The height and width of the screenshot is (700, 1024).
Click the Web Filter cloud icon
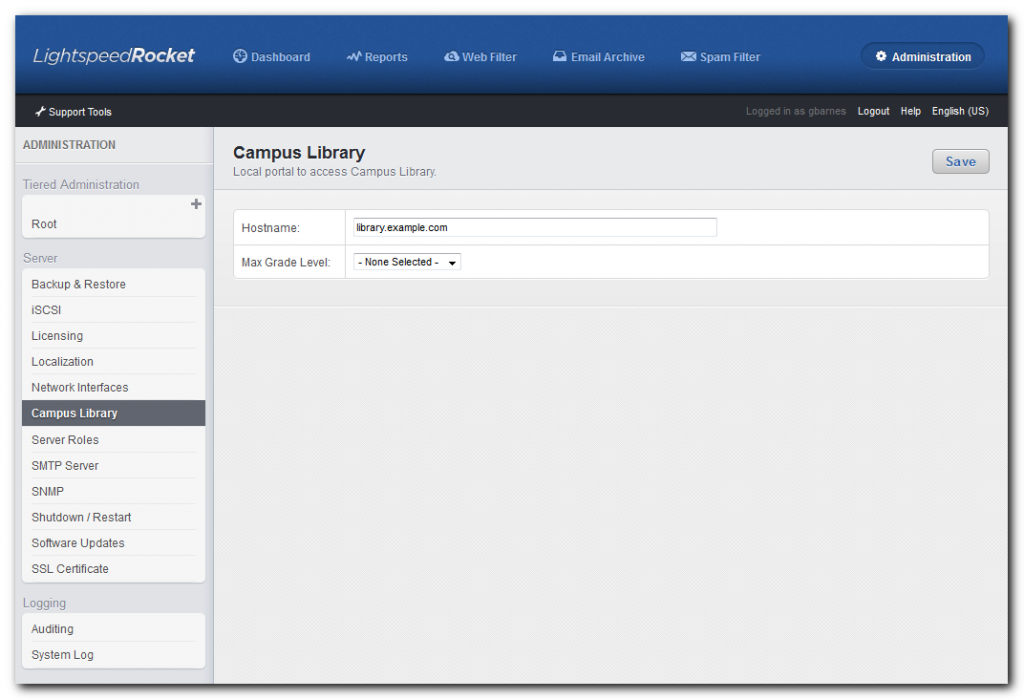point(451,57)
